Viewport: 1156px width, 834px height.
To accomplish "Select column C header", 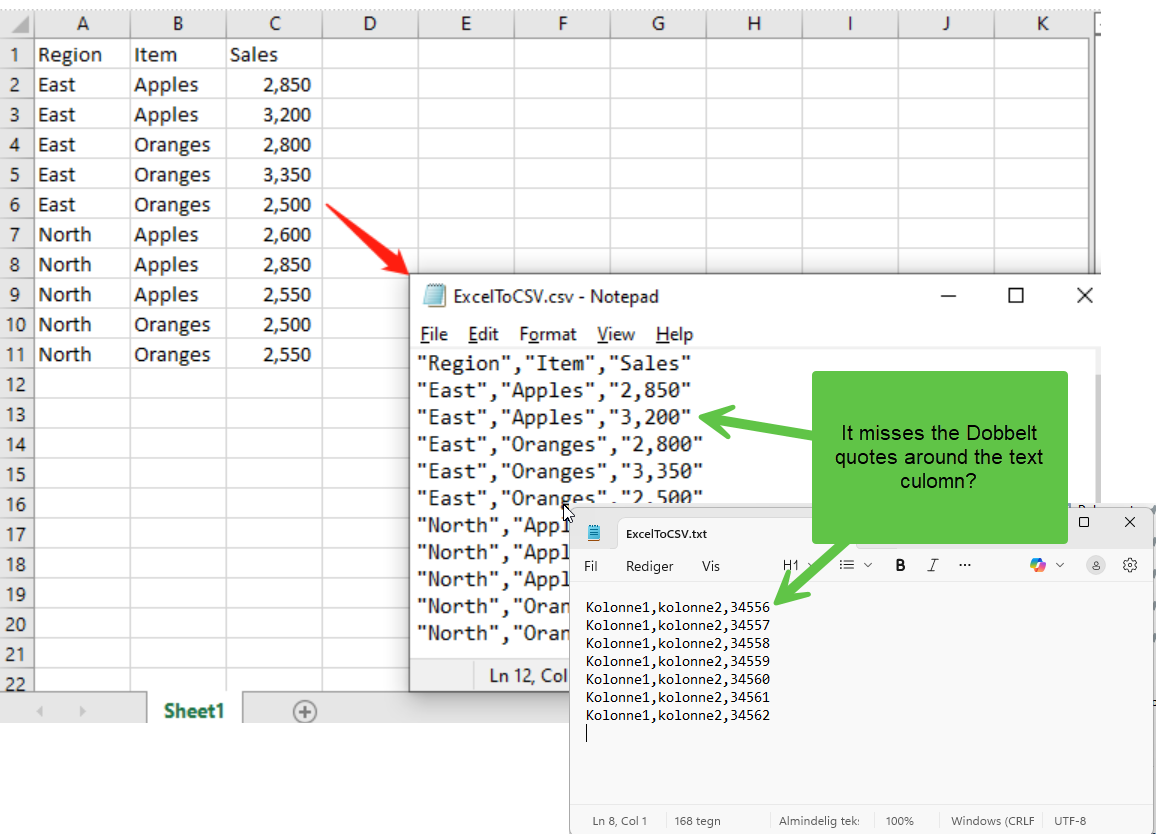I will pos(274,24).
